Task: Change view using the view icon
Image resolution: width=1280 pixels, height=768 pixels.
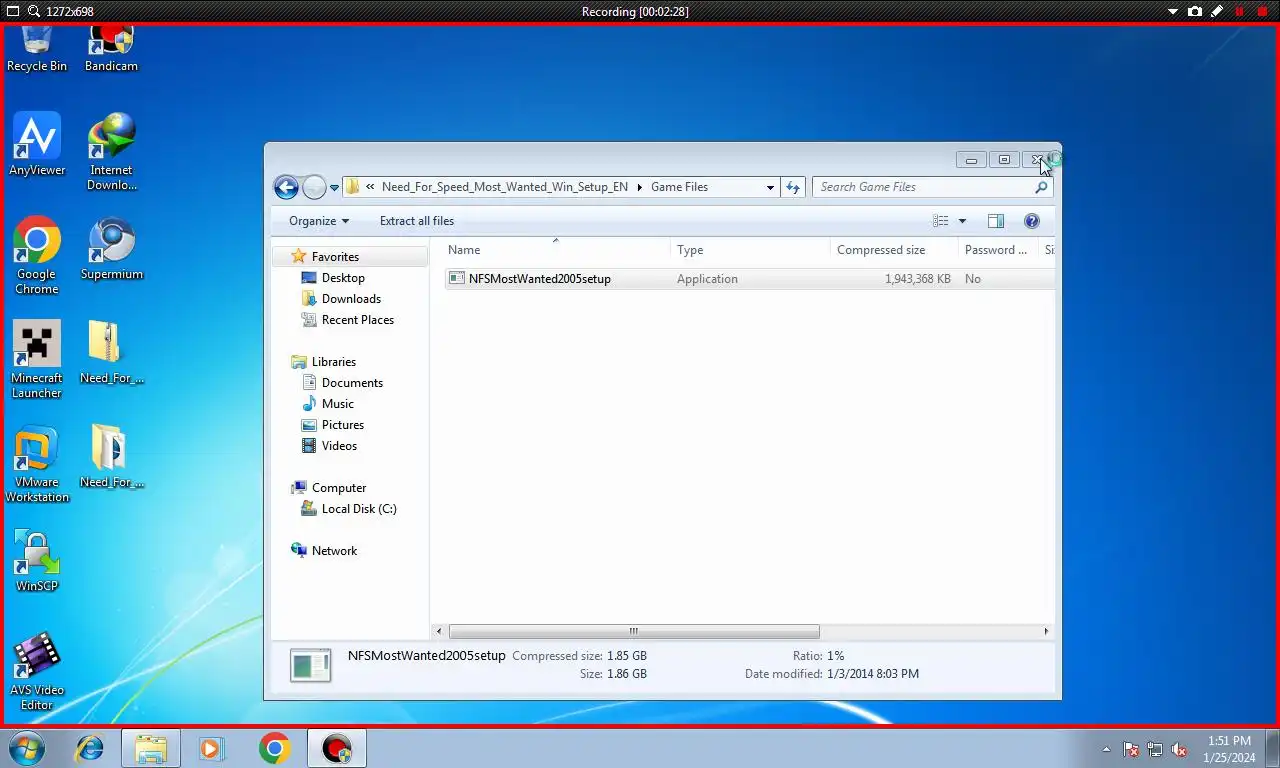Action: tap(940, 221)
